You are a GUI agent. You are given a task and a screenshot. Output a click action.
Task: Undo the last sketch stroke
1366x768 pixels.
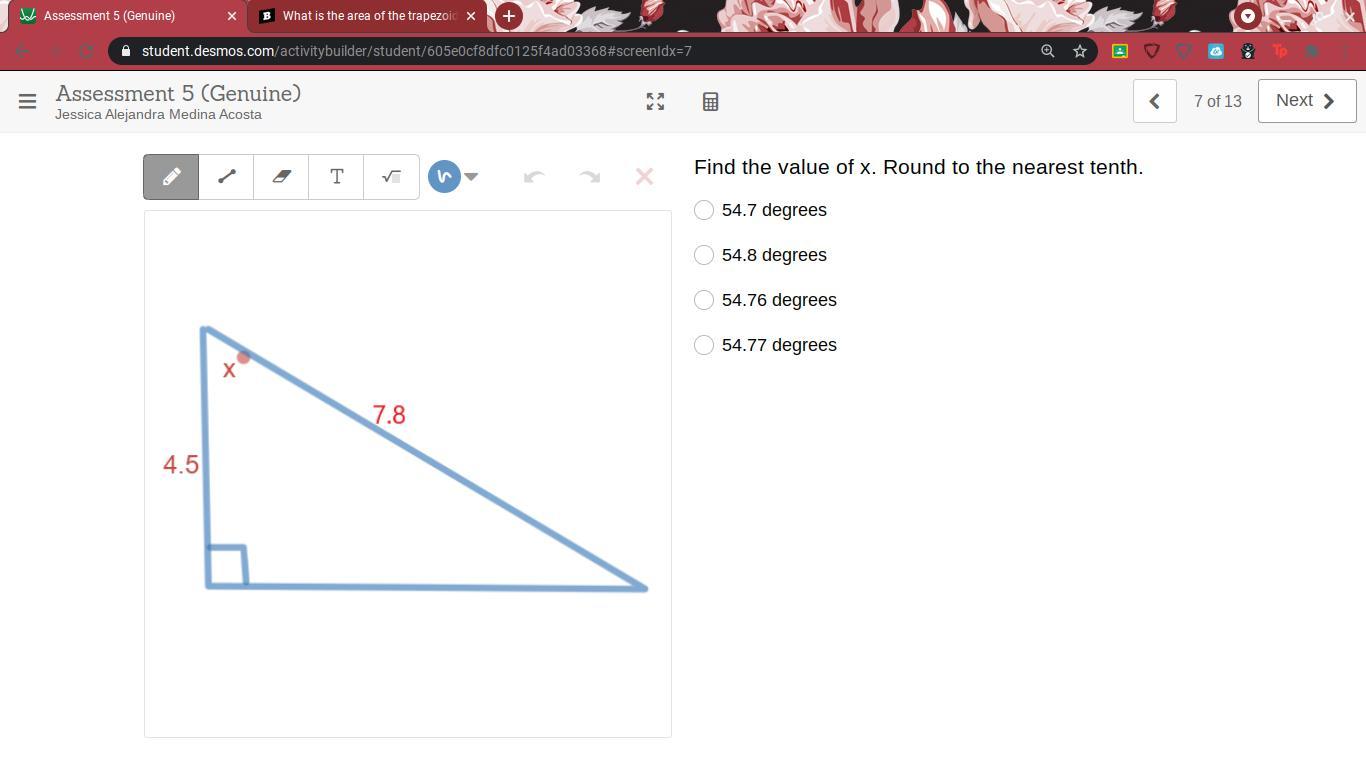tap(534, 177)
